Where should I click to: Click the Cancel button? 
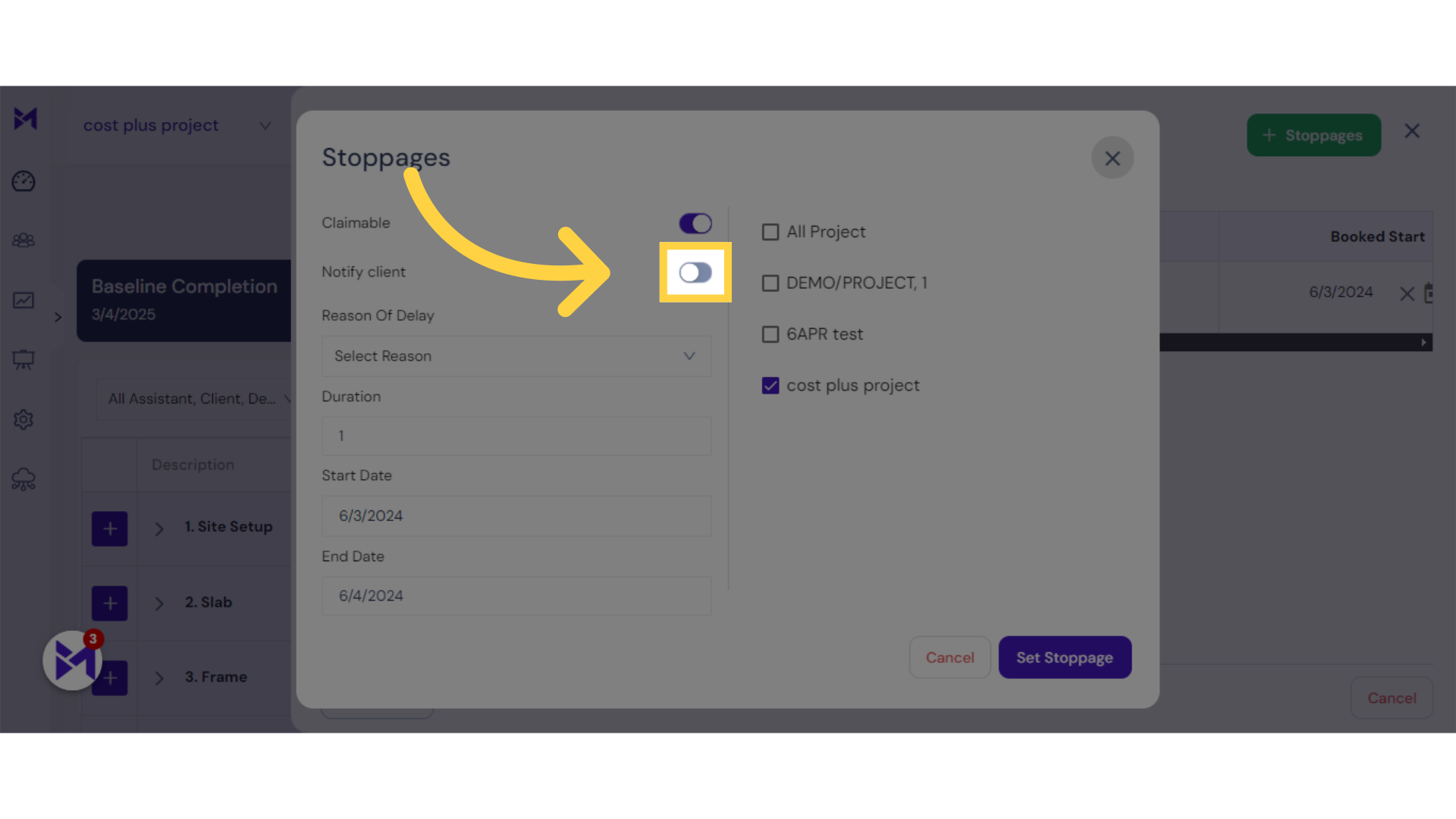click(949, 657)
